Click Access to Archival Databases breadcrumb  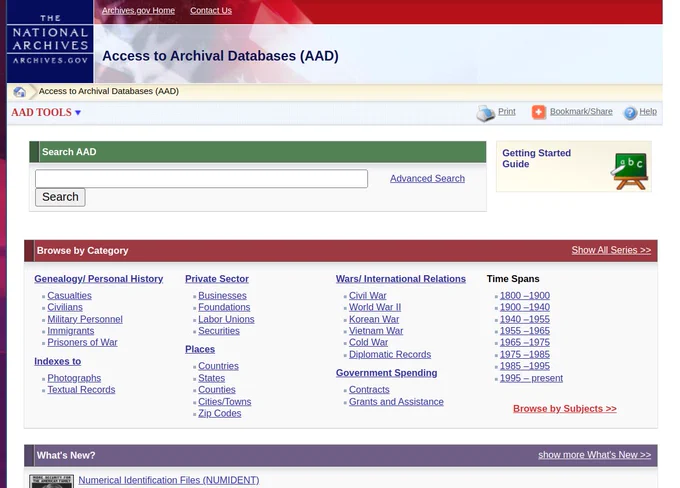[109, 91]
